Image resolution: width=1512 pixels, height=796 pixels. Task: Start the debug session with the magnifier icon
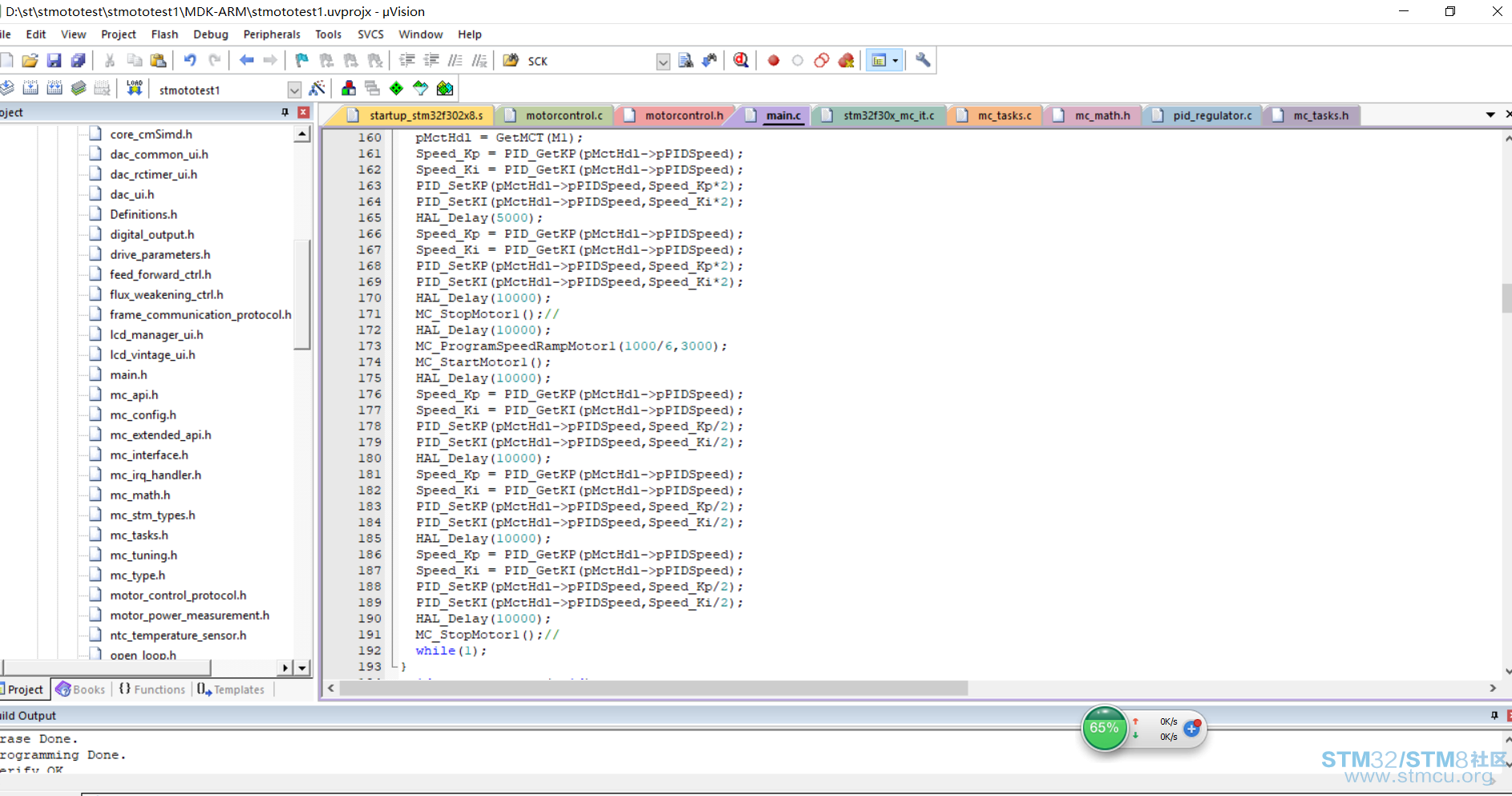tap(742, 60)
